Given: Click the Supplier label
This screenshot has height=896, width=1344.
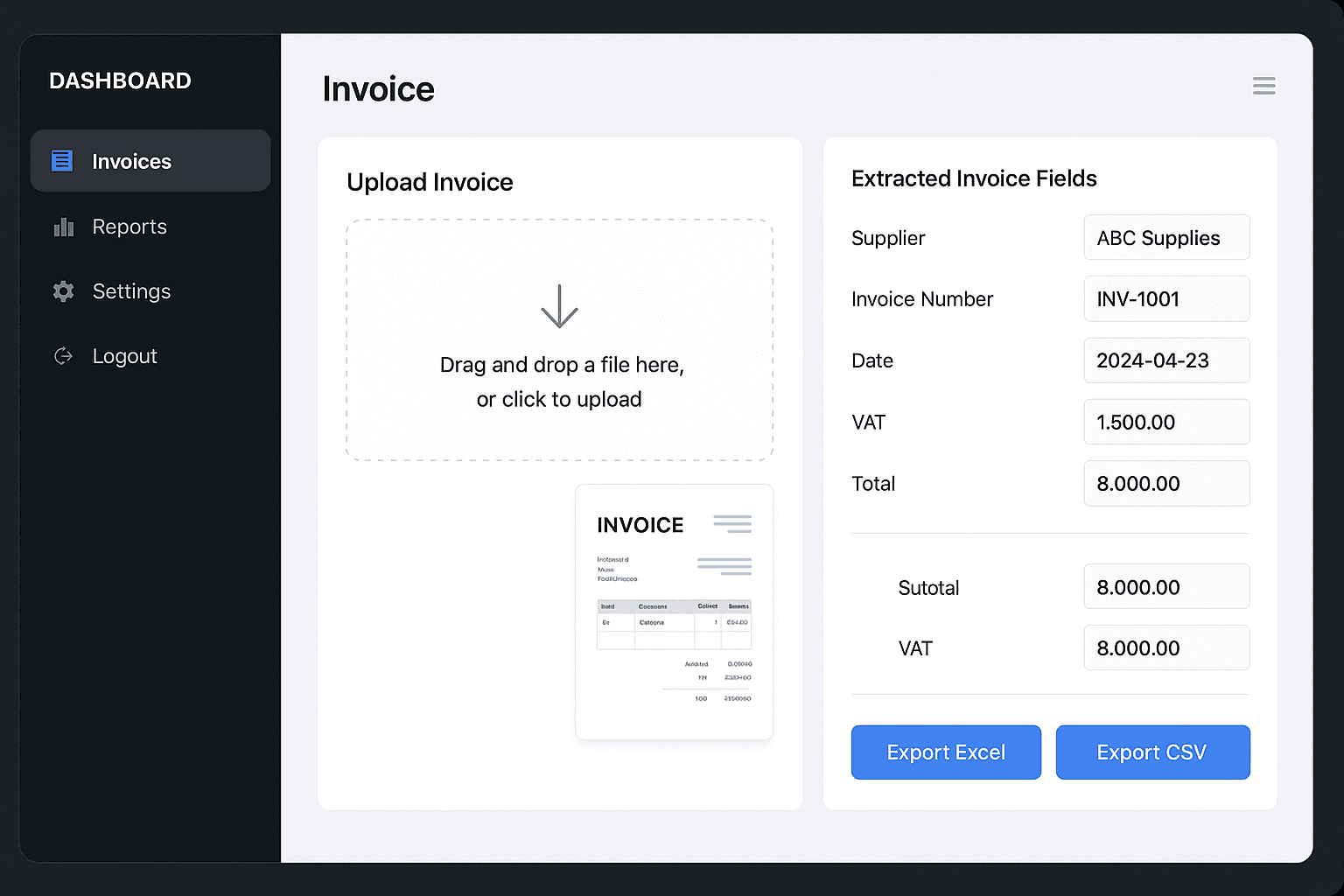Looking at the screenshot, I should point(888,238).
